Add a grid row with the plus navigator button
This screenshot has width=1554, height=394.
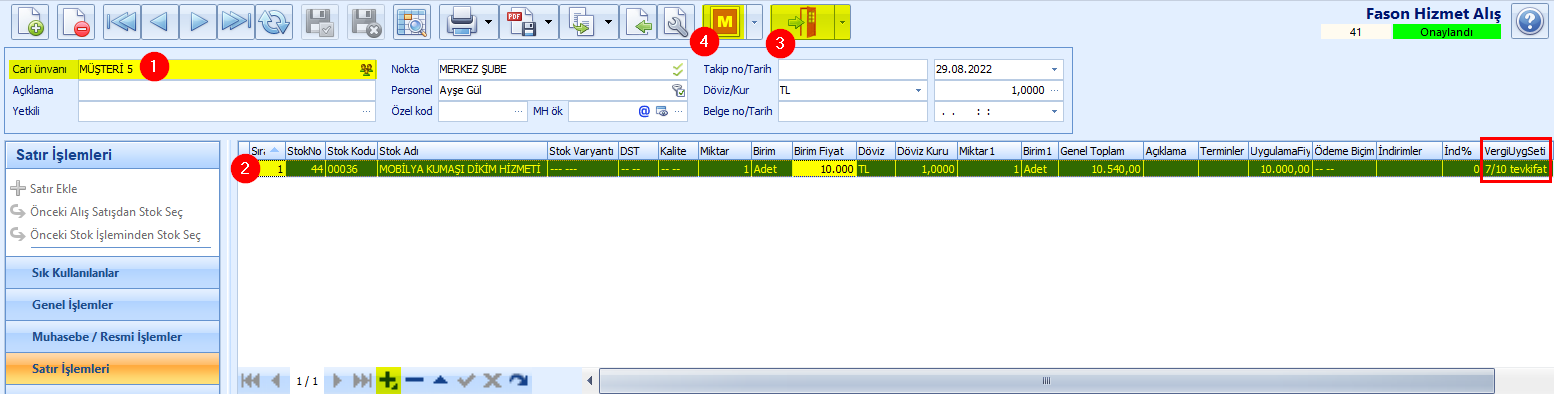click(x=388, y=381)
